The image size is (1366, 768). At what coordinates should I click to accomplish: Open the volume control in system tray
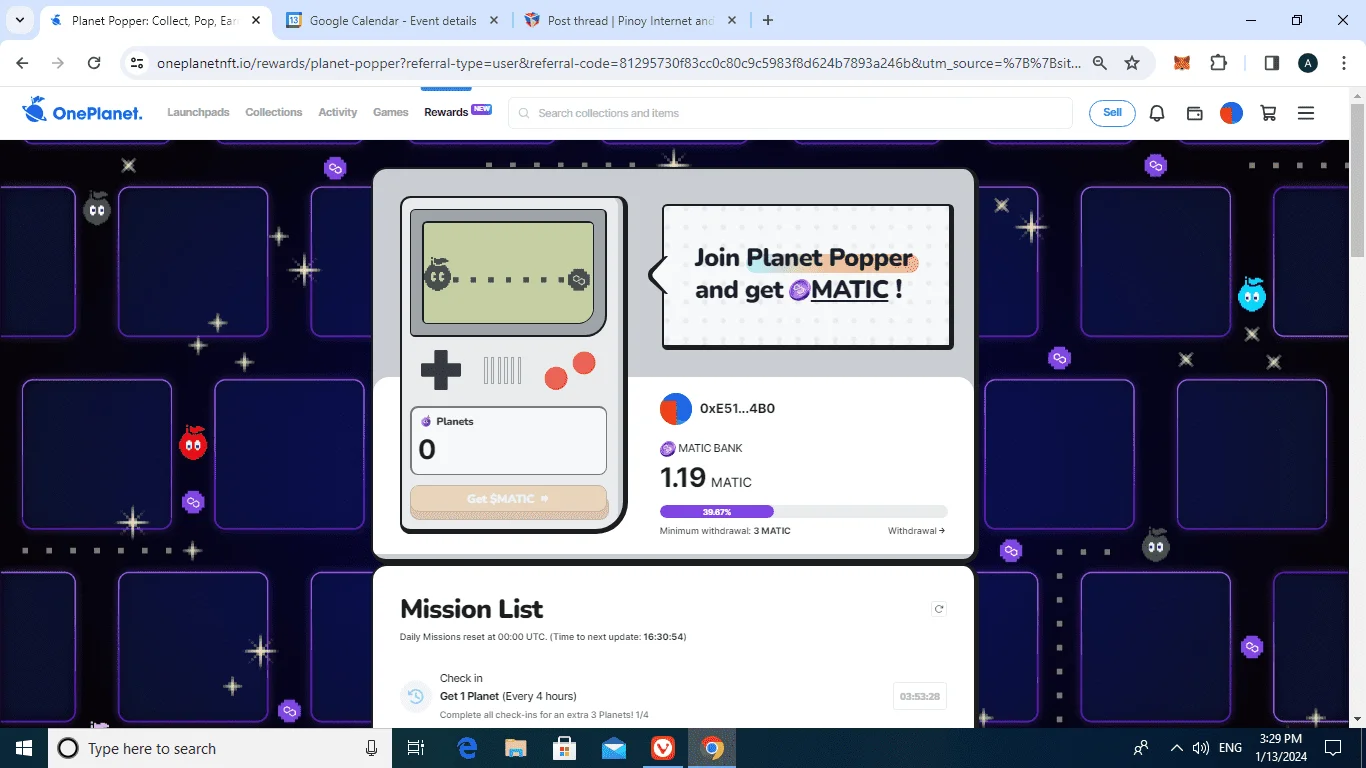[x=1201, y=748]
